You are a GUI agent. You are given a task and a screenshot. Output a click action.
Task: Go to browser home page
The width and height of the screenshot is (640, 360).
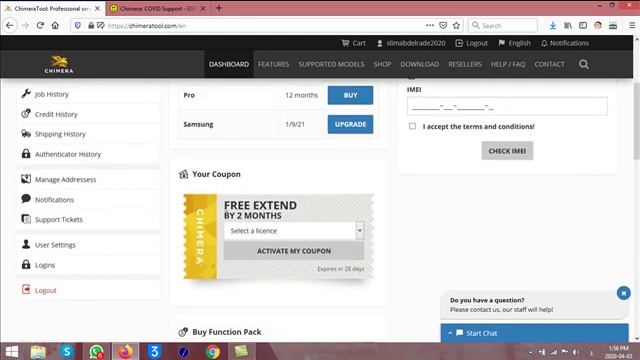55,25
